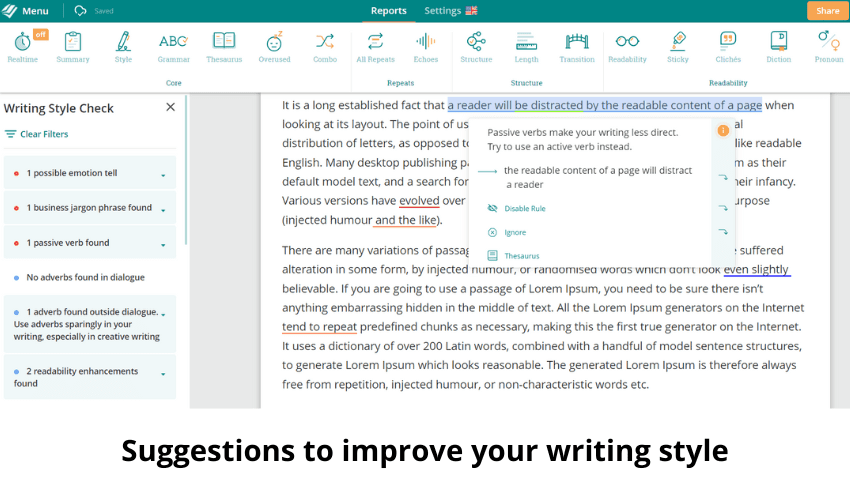Run the Style report

123,47
